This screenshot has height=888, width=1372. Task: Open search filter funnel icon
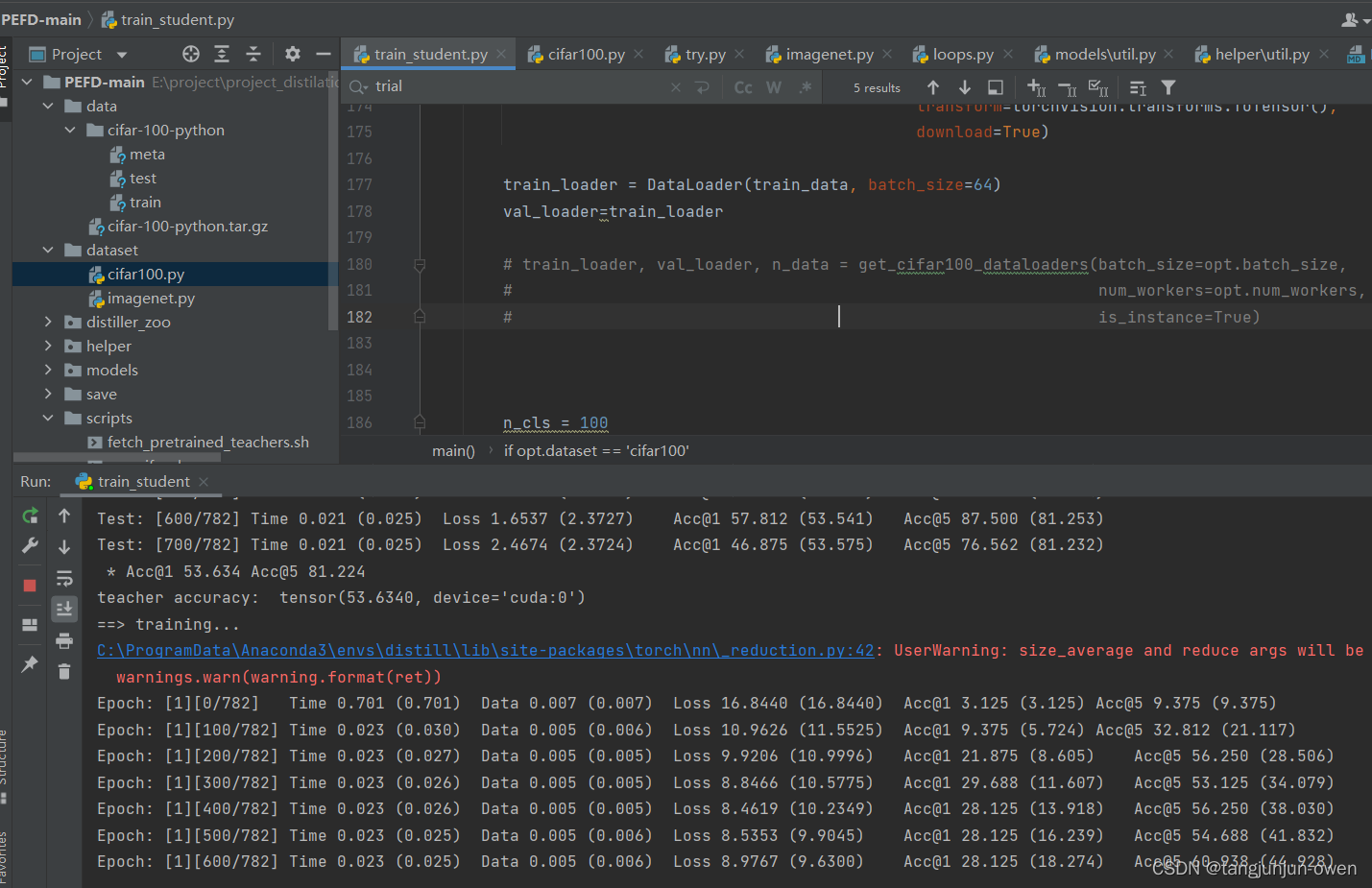click(1168, 87)
